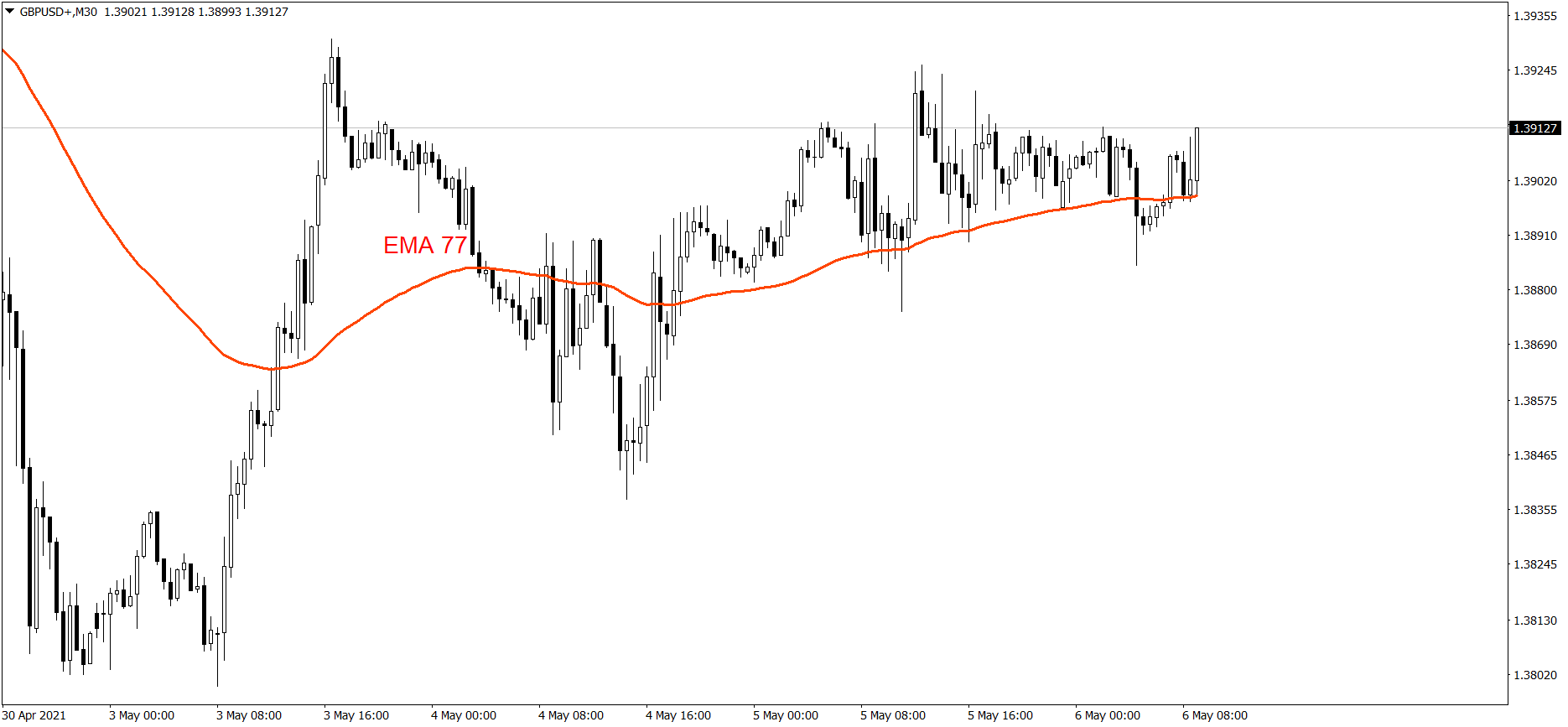
Task: Click time axis label 3 May 16:00
Action: [x=356, y=715]
